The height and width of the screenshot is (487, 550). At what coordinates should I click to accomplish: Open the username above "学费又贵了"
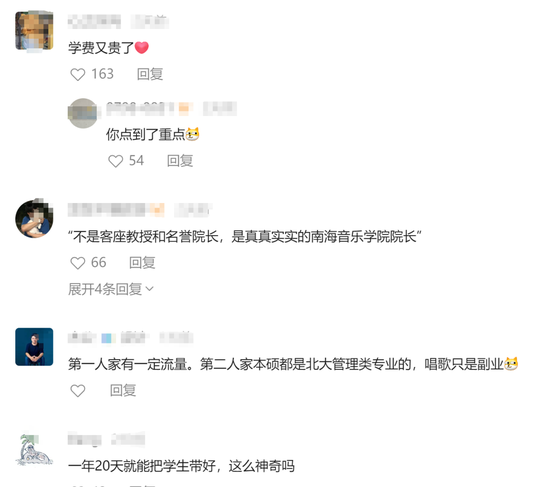pyautogui.click(x=94, y=21)
